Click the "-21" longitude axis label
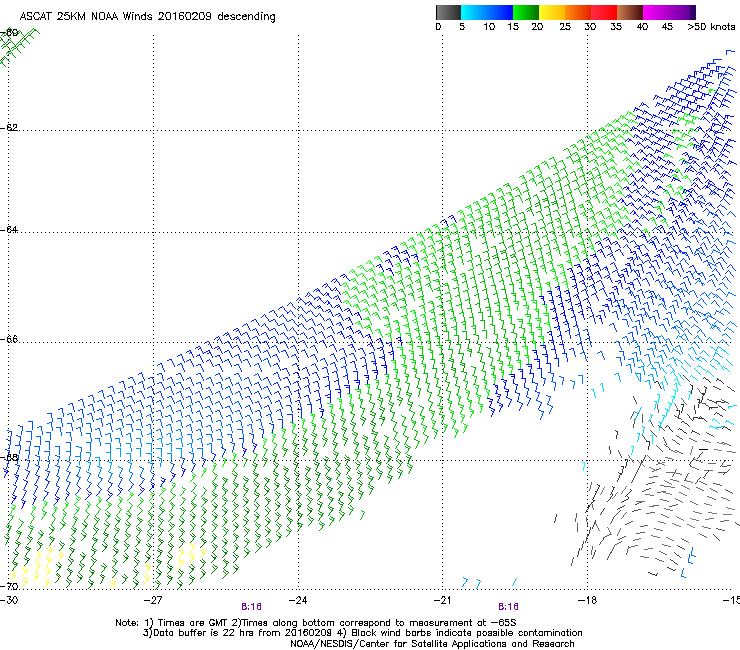 (442, 600)
